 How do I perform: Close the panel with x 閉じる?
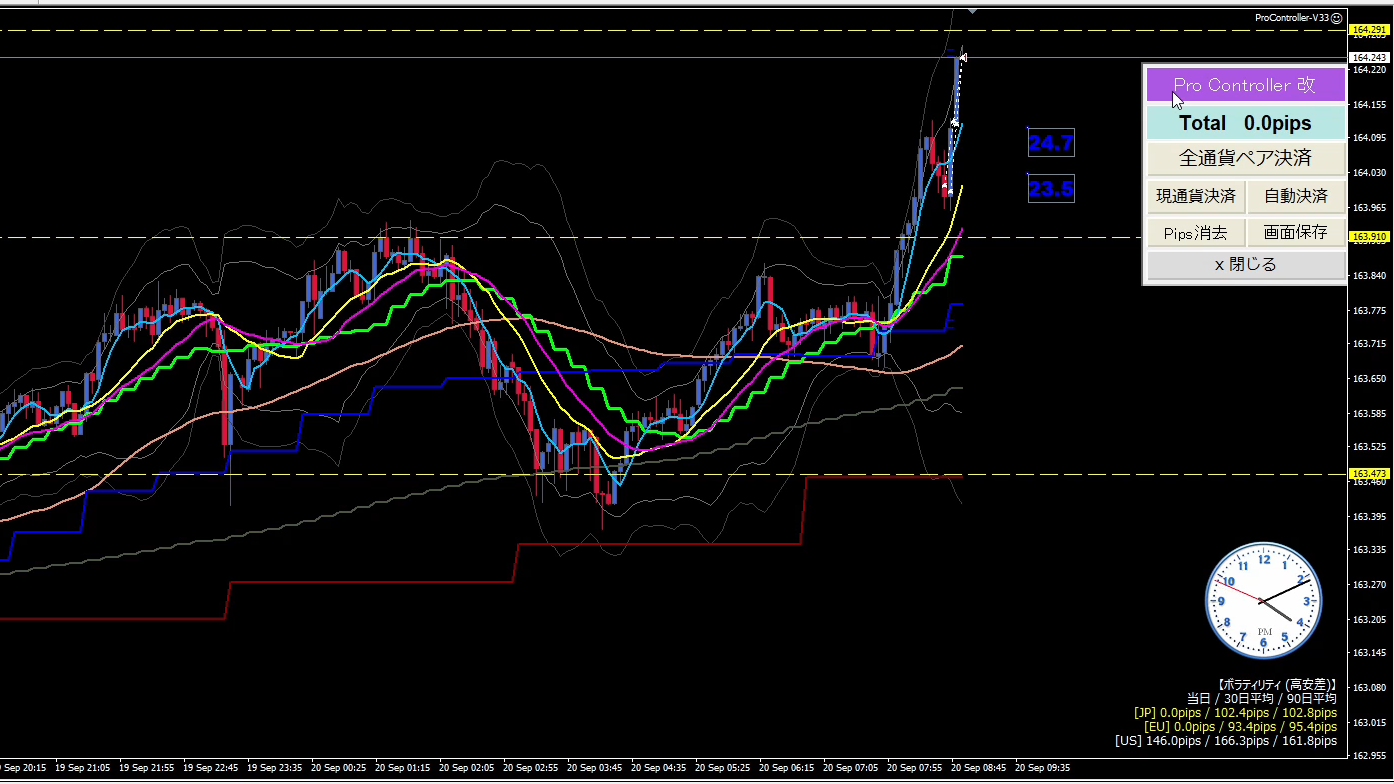[x=1246, y=265]
